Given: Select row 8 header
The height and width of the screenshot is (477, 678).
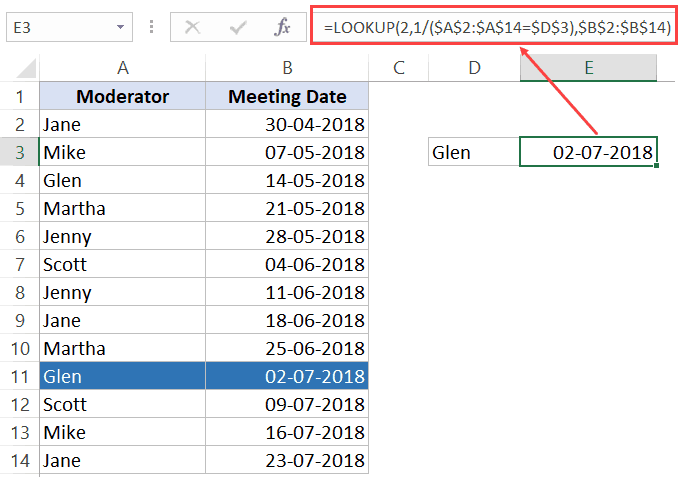Looking at the screenshot, I should tap(19, 292).
